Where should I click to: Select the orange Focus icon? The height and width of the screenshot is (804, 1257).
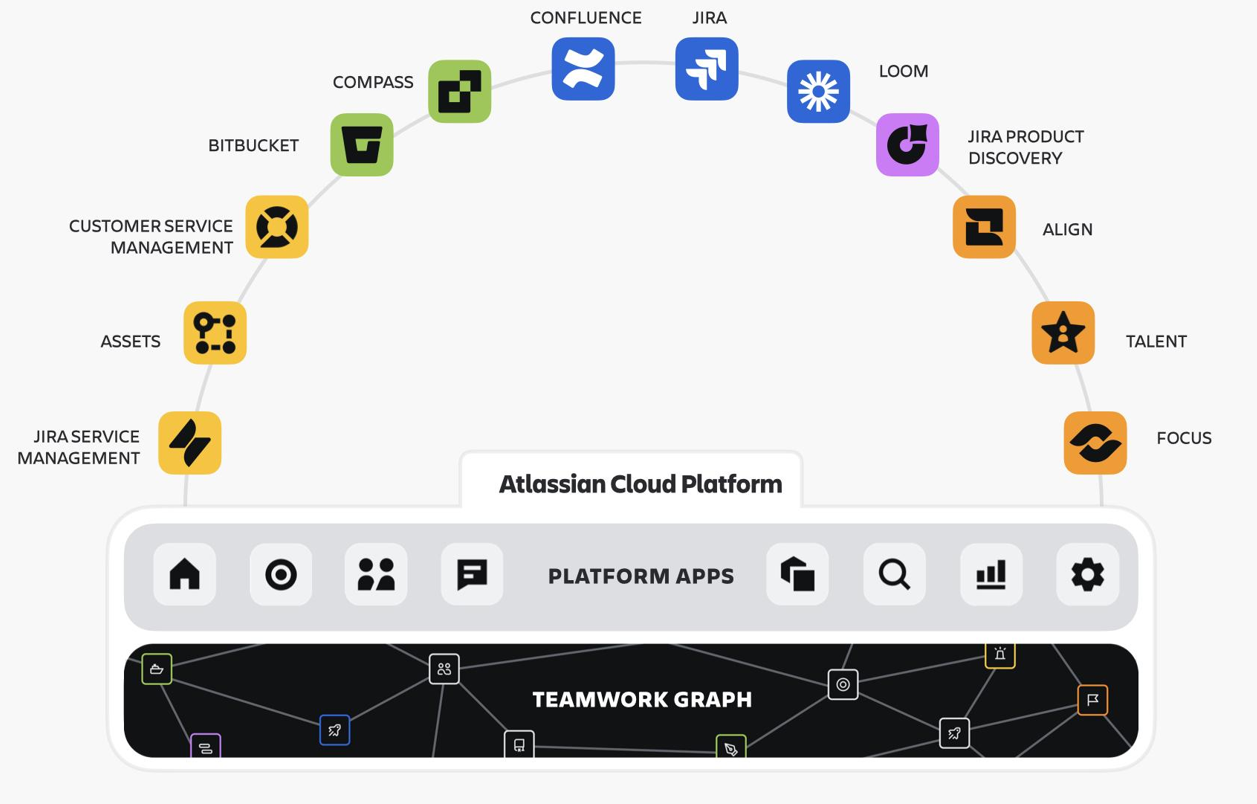coord(1095,443)
